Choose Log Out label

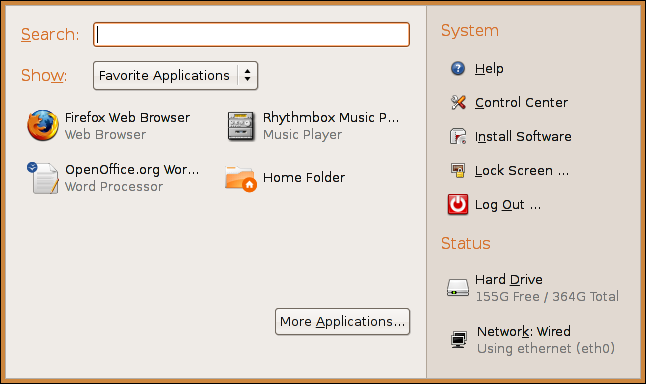[x=508, y=204]
